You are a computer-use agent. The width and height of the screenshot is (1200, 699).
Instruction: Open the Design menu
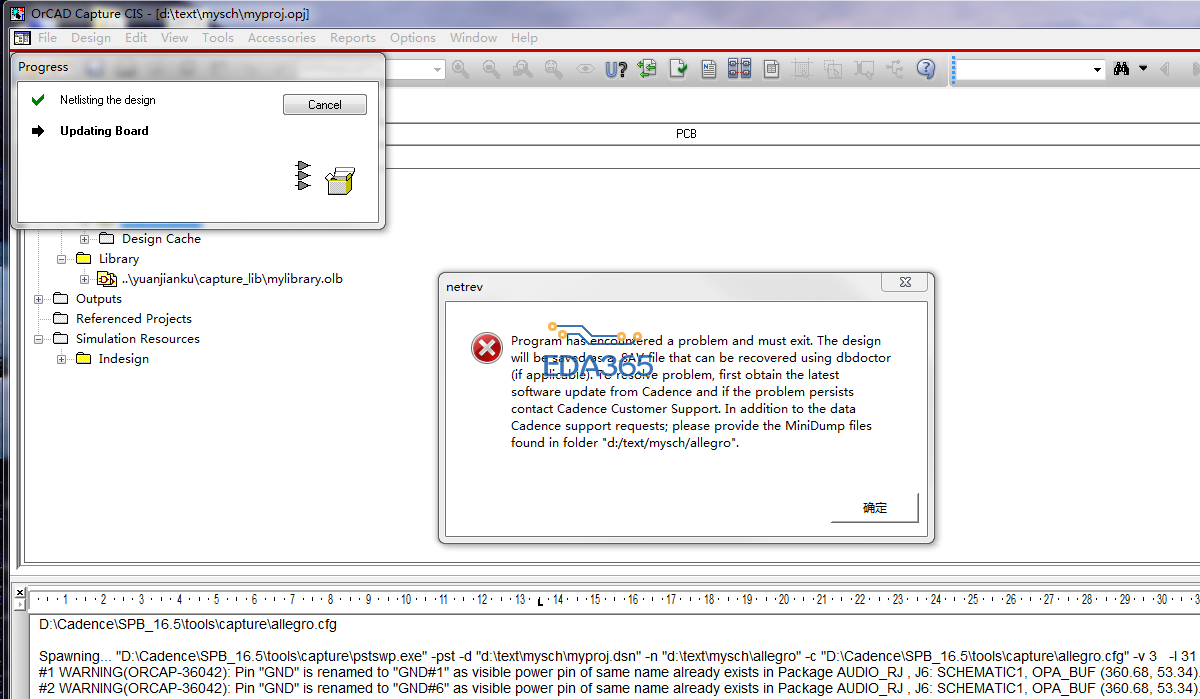(91, 38)
